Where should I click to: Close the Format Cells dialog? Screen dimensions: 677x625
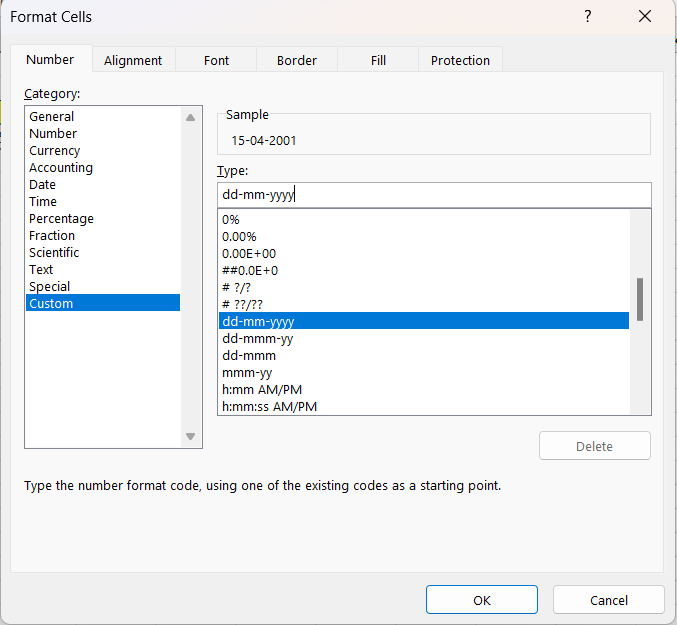645,16
